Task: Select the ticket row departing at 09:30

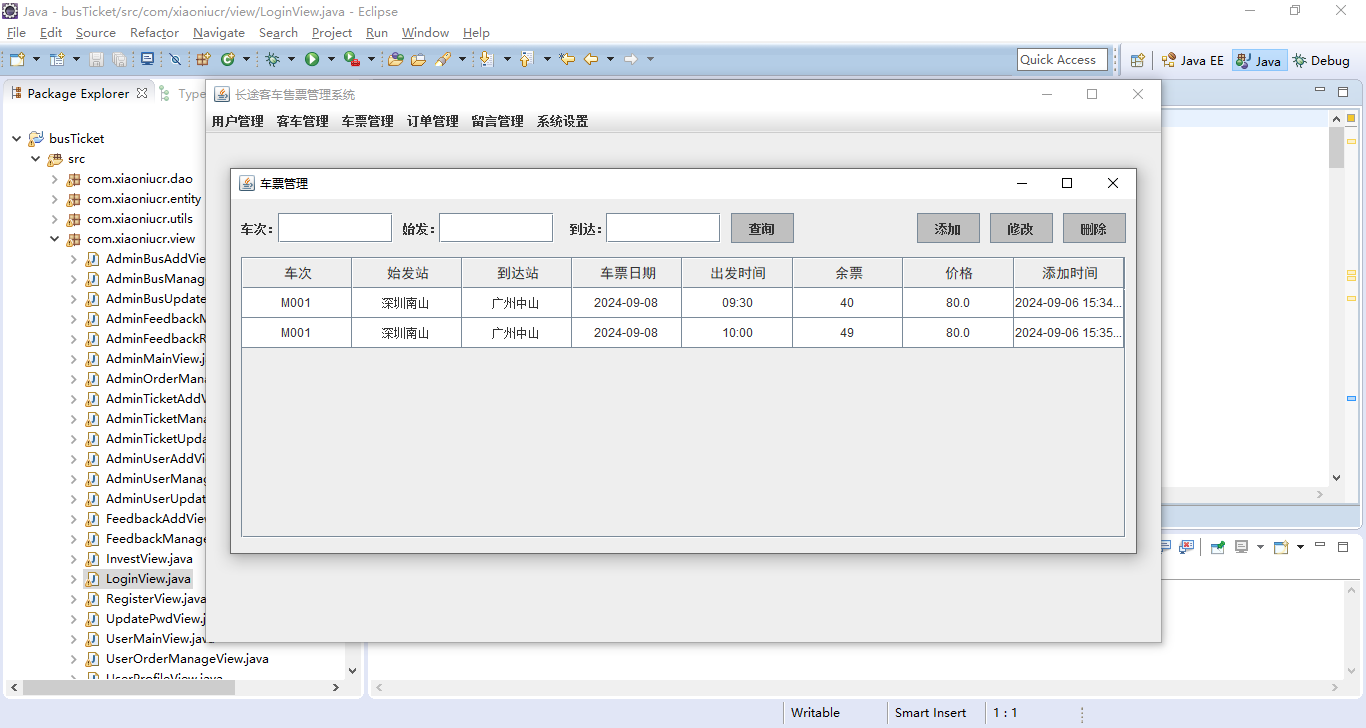Action: pos(683,303)
